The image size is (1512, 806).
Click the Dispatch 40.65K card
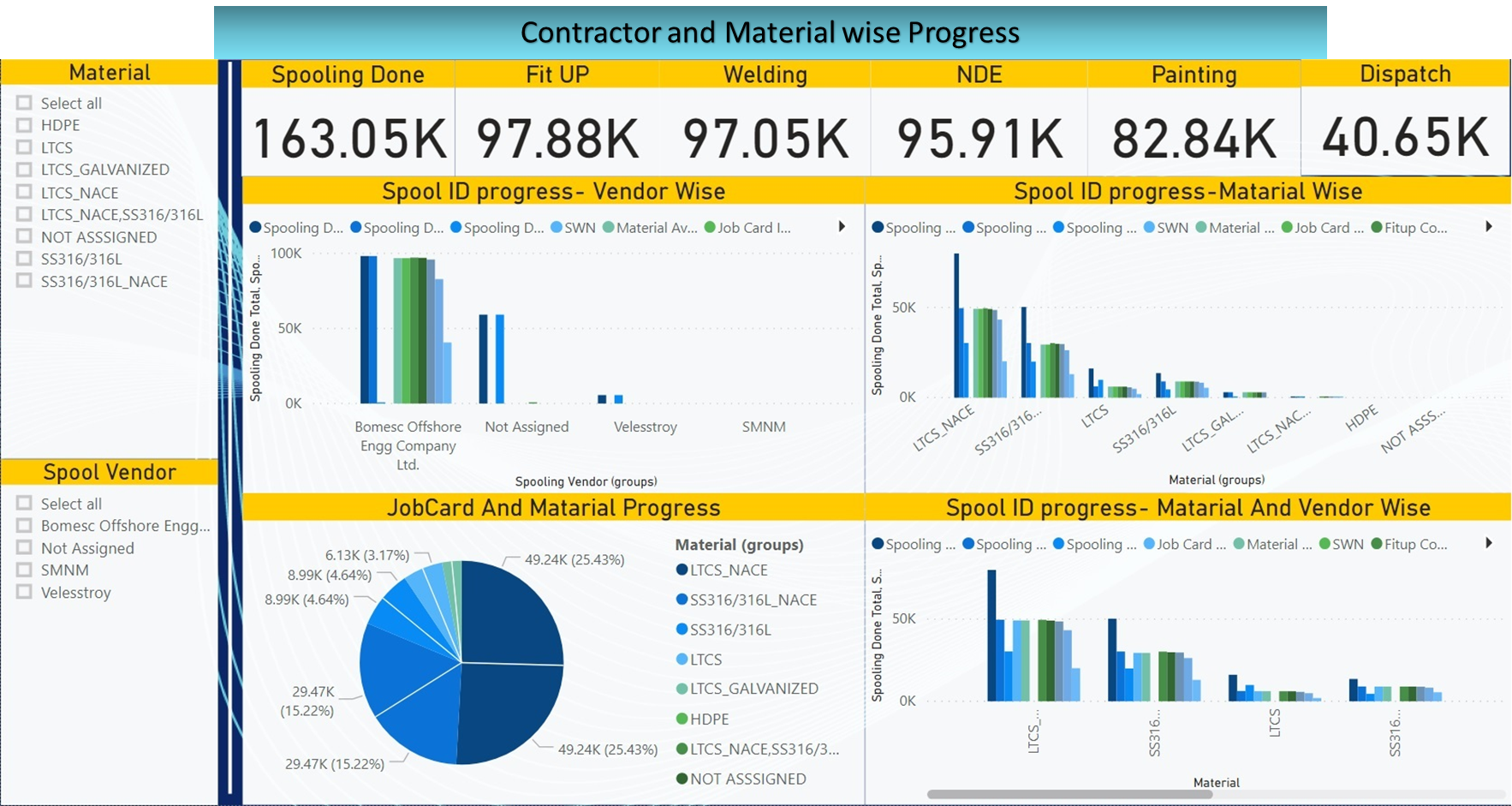[x=1405, y=137]
